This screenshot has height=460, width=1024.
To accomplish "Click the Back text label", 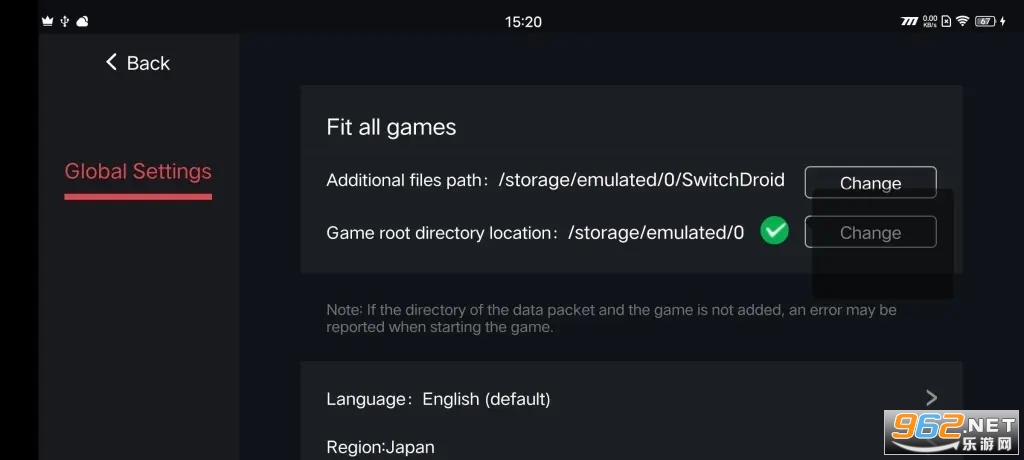I will 148,63.
